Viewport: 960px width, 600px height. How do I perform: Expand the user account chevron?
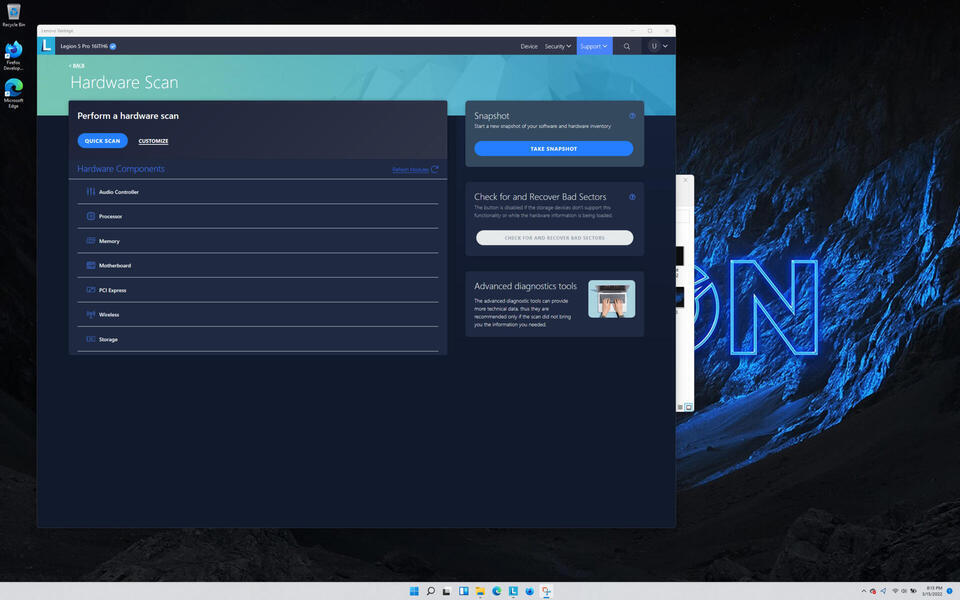pos(666,47)
